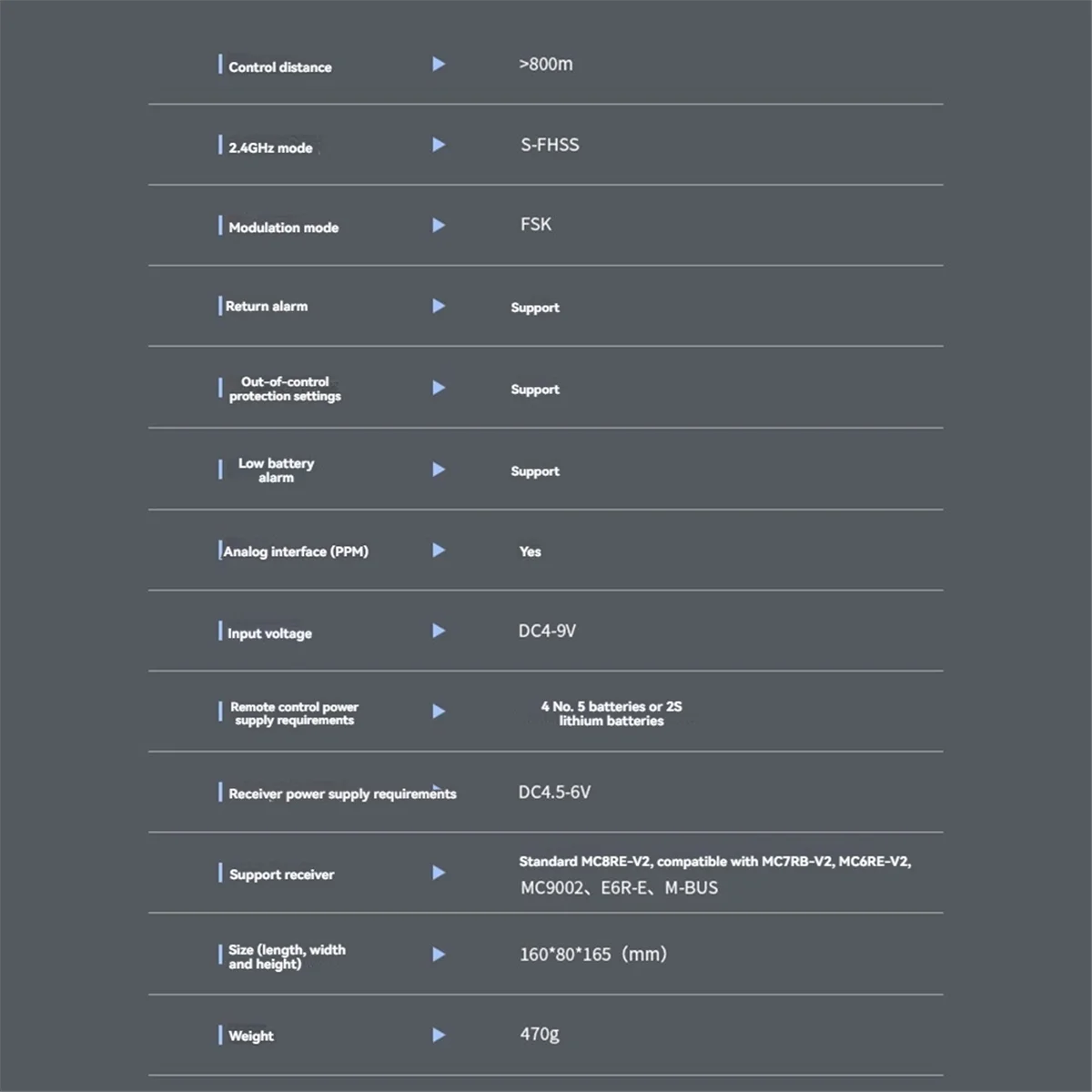This screenshot has height=1092, width=1092.
Task: Click arrow for Remote control power supply
Action: pos(439,712)
